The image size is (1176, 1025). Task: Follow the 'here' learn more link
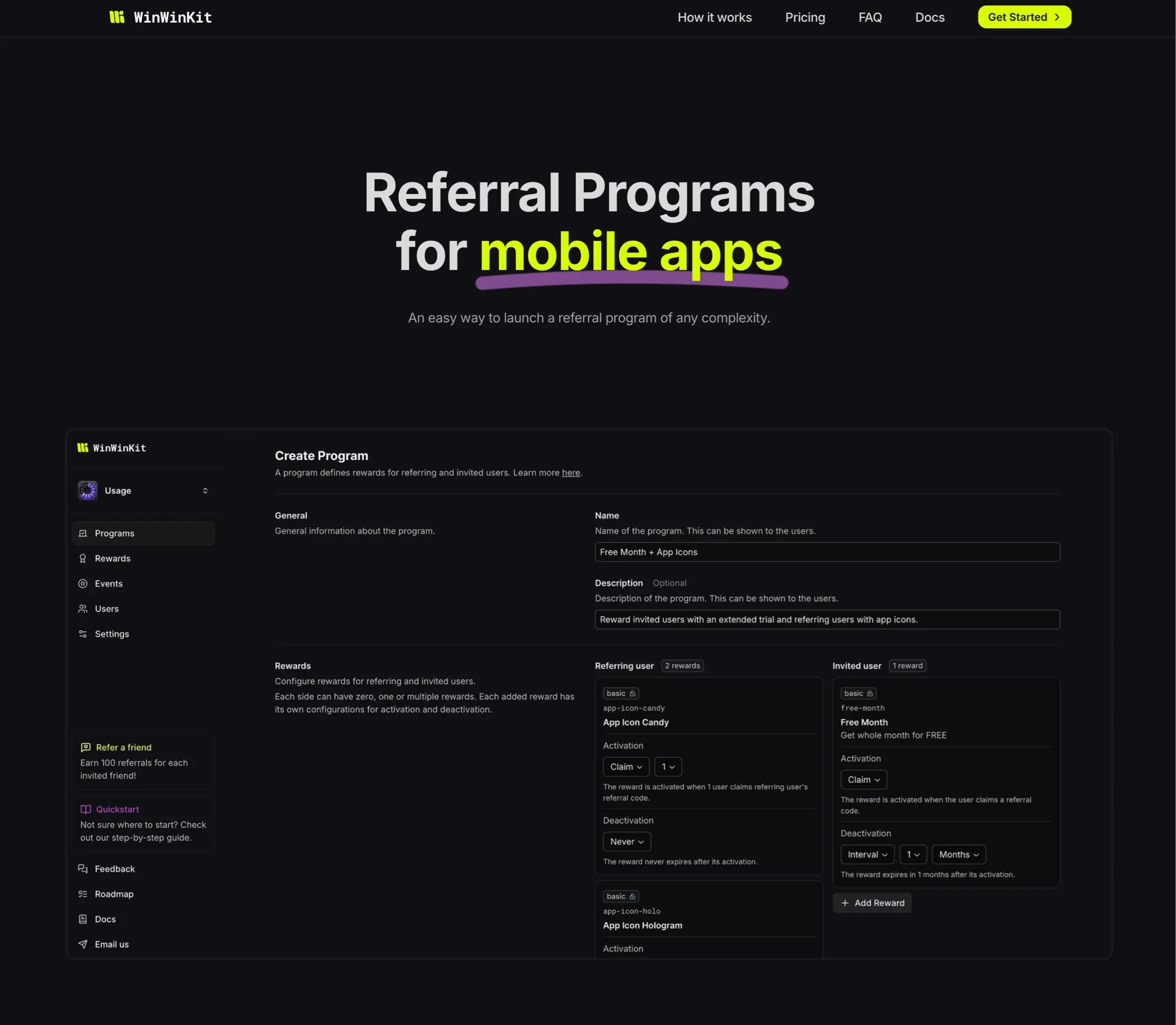[570, 473]
